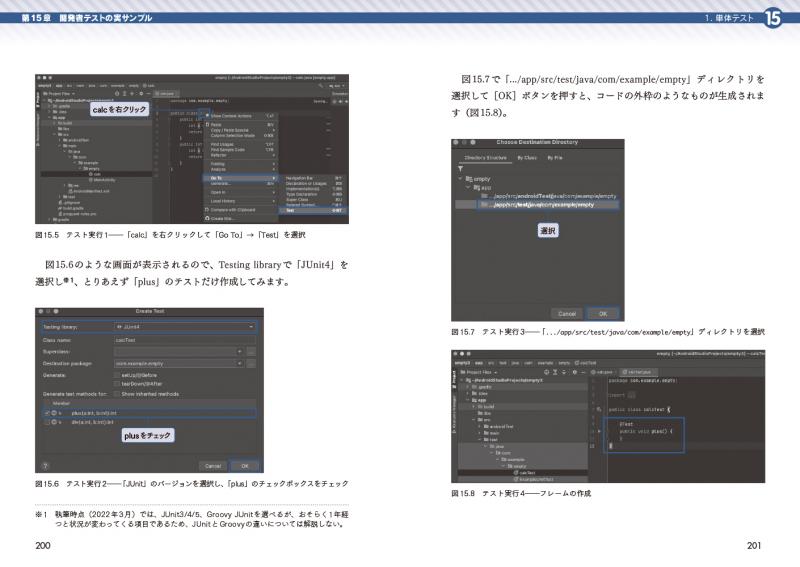The height and width of the screenshot is (567, 800).
Task: Click OK in Choose Destination Directory dialog
Action: click(x=603, y=314)
